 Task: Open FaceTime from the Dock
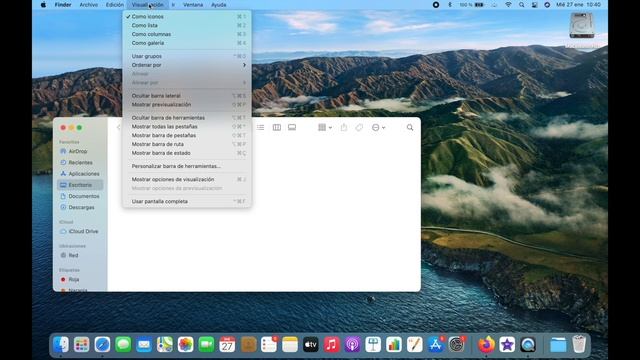(206, 344)
